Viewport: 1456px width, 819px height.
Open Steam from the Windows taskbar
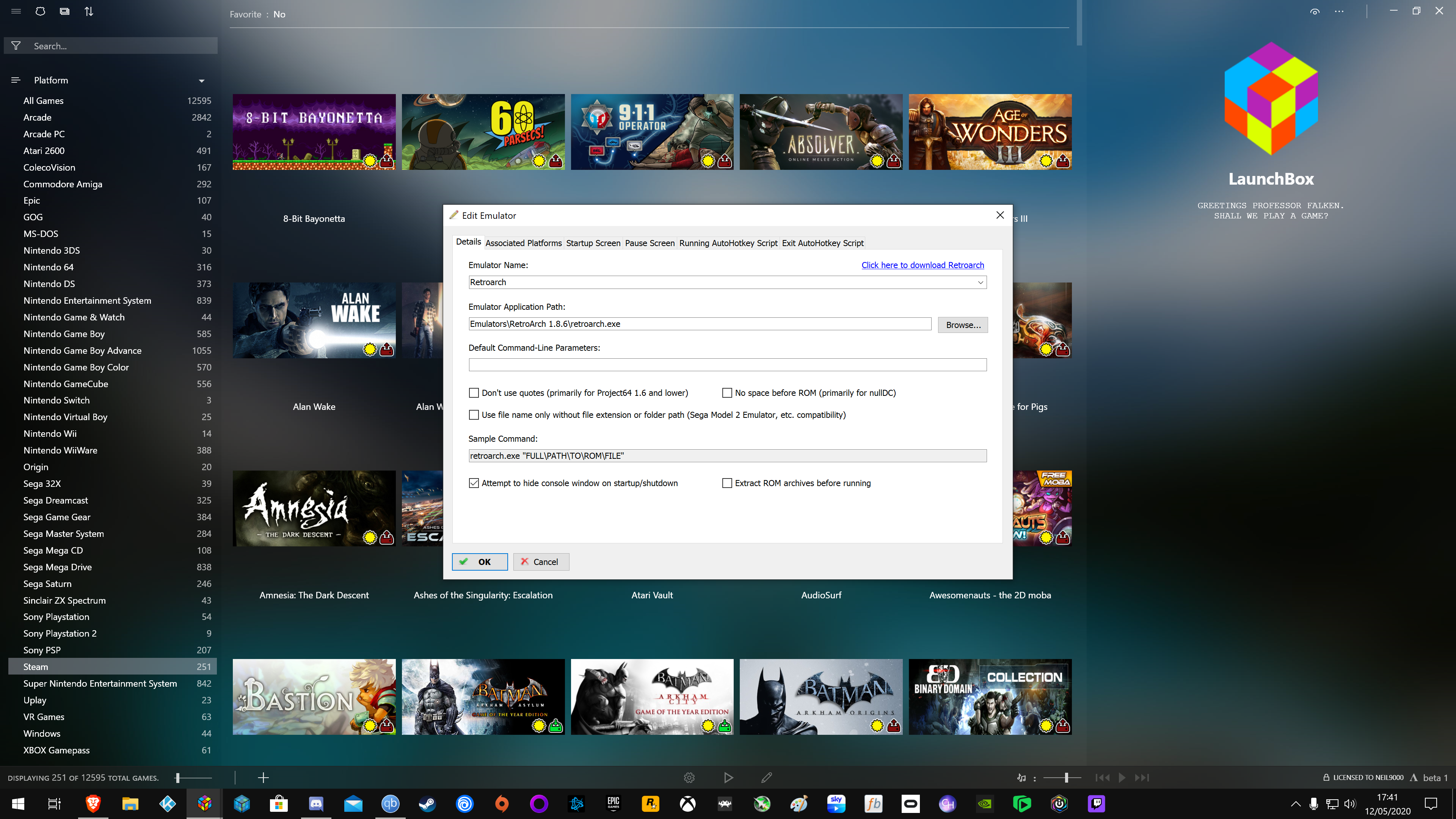(427, 804)
